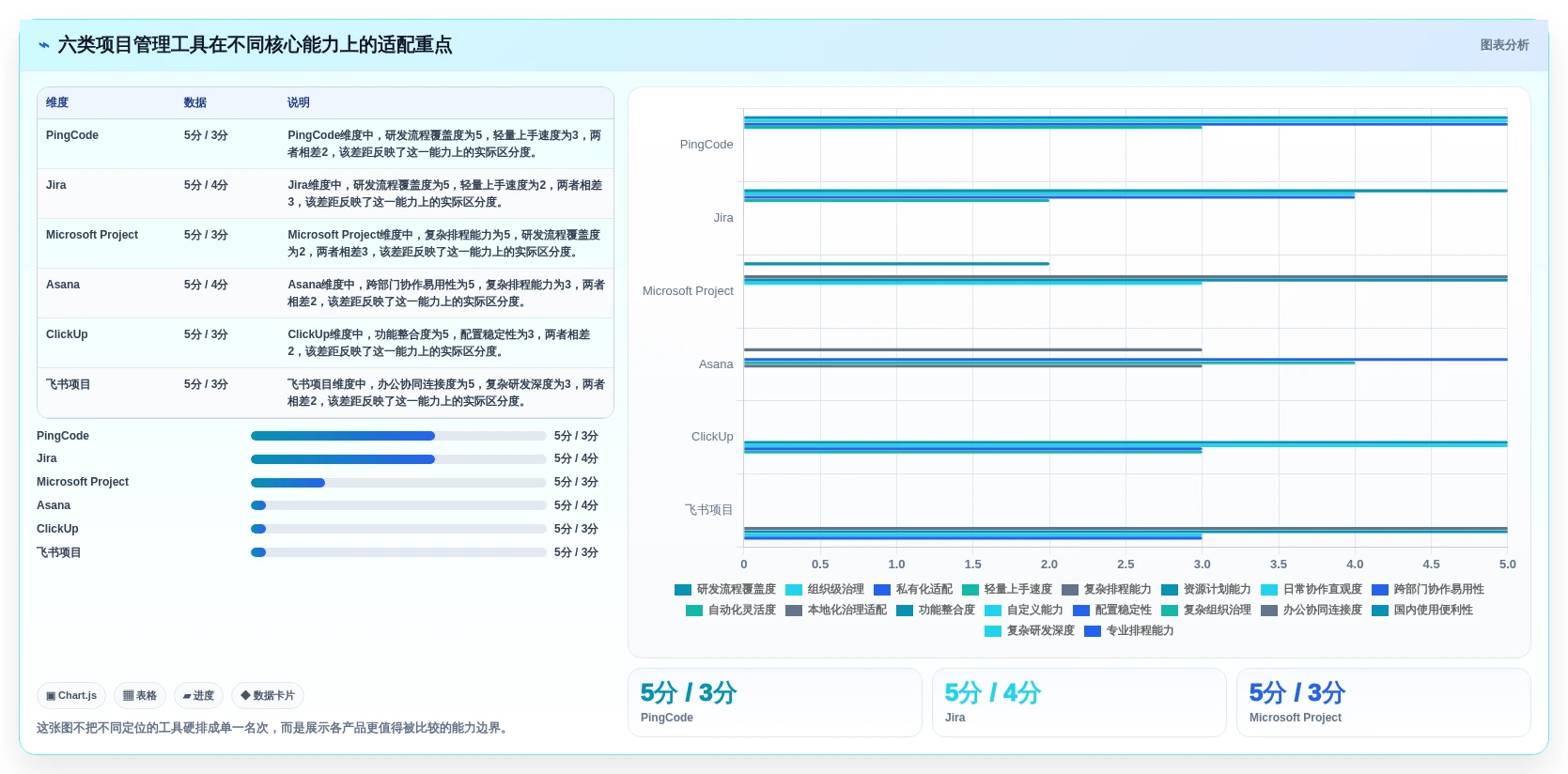Click the footnote sentence at the bottom

(274, 728)
